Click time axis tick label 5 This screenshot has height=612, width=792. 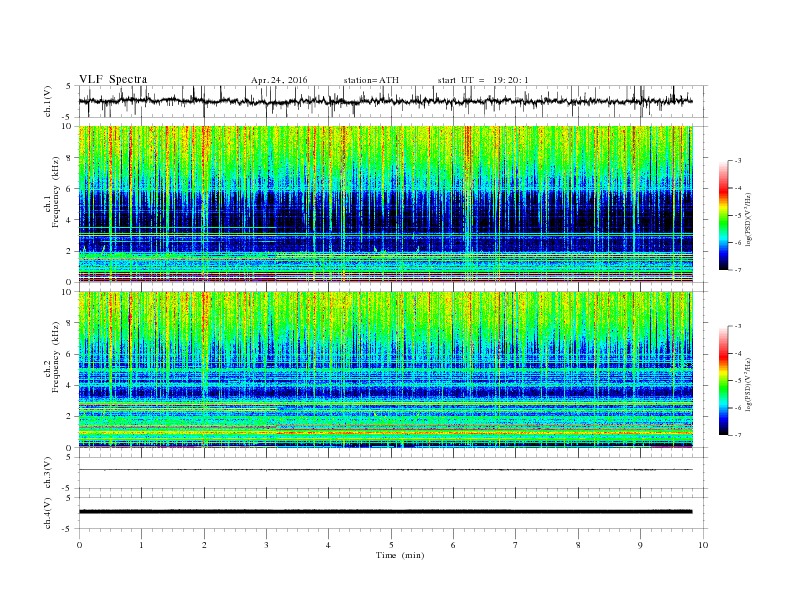click(x=391, y=545)
